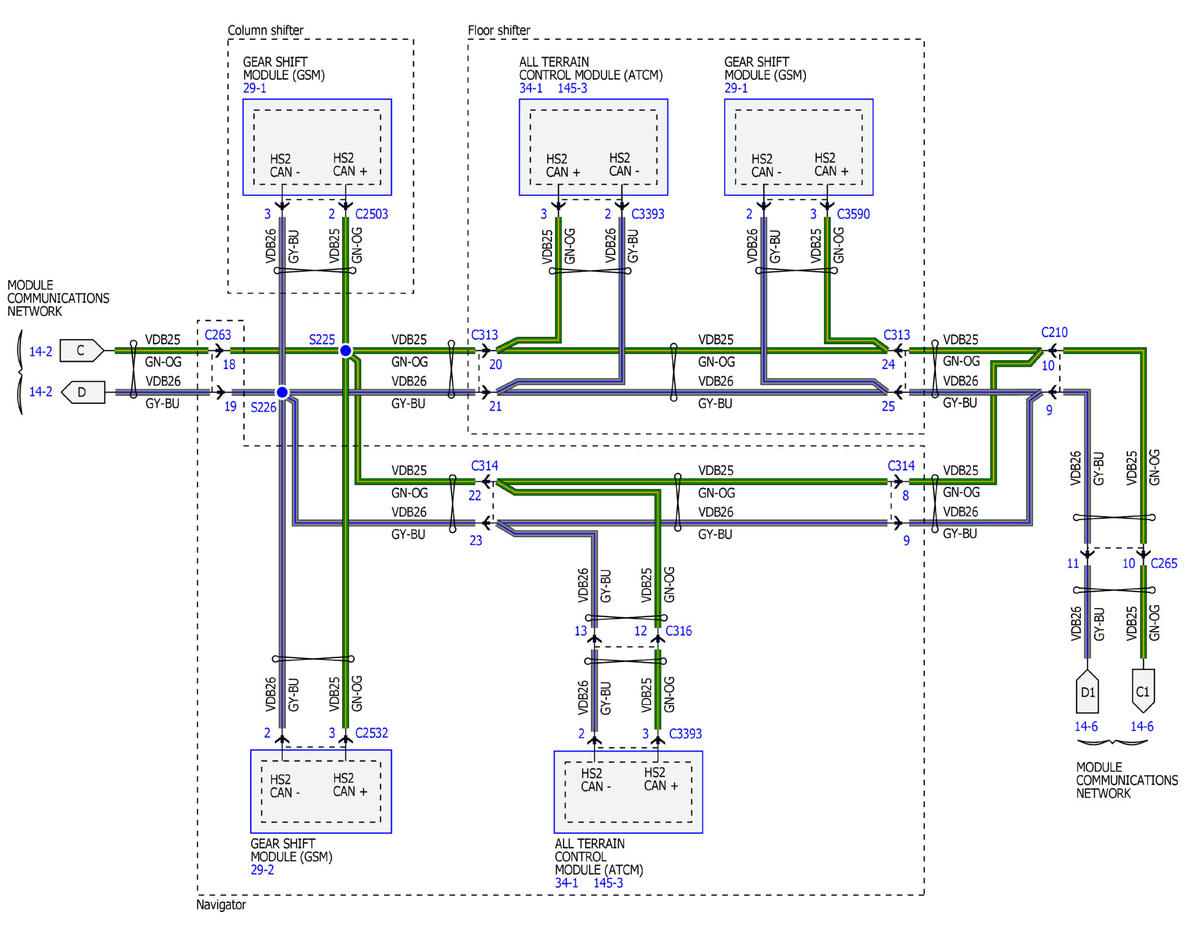The height and width of the screenshot is (927, 1200).
Task: Open the C2503 connector link
Action: pyautogui.click(x=372, y=213)
